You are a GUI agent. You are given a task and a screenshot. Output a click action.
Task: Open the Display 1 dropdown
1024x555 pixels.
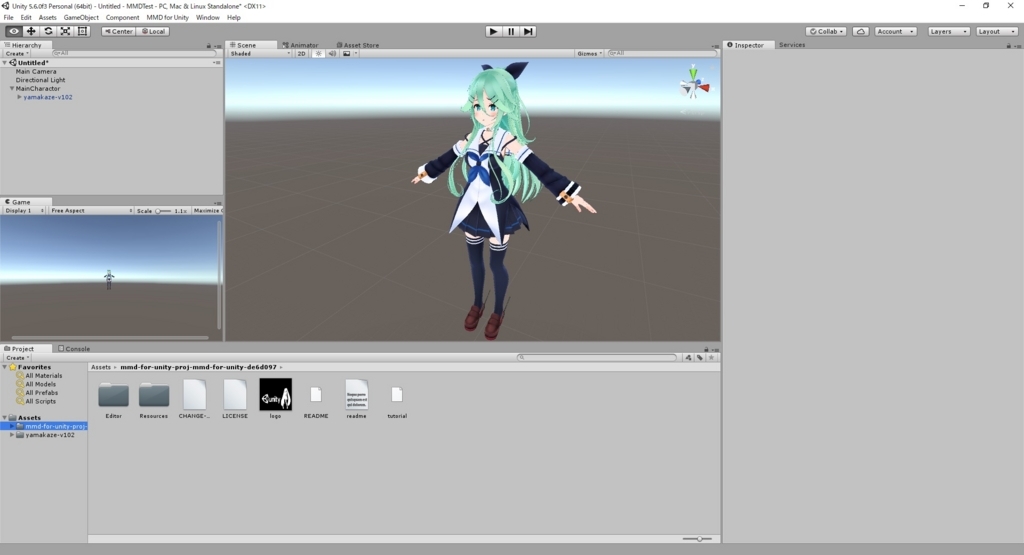click(x=25, y=211)
